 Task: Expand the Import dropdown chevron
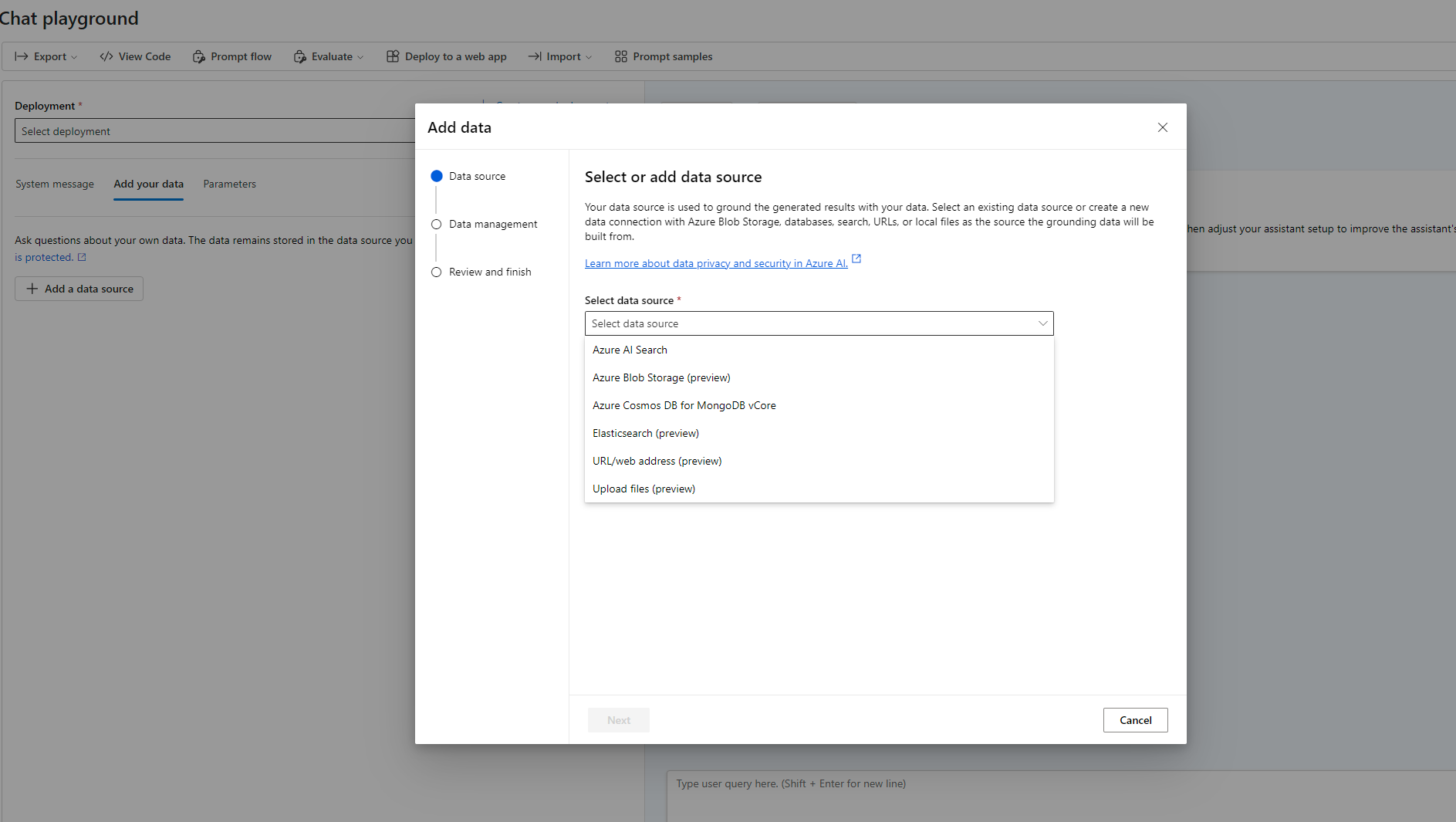pyautogui.click(x=589, y=57)
